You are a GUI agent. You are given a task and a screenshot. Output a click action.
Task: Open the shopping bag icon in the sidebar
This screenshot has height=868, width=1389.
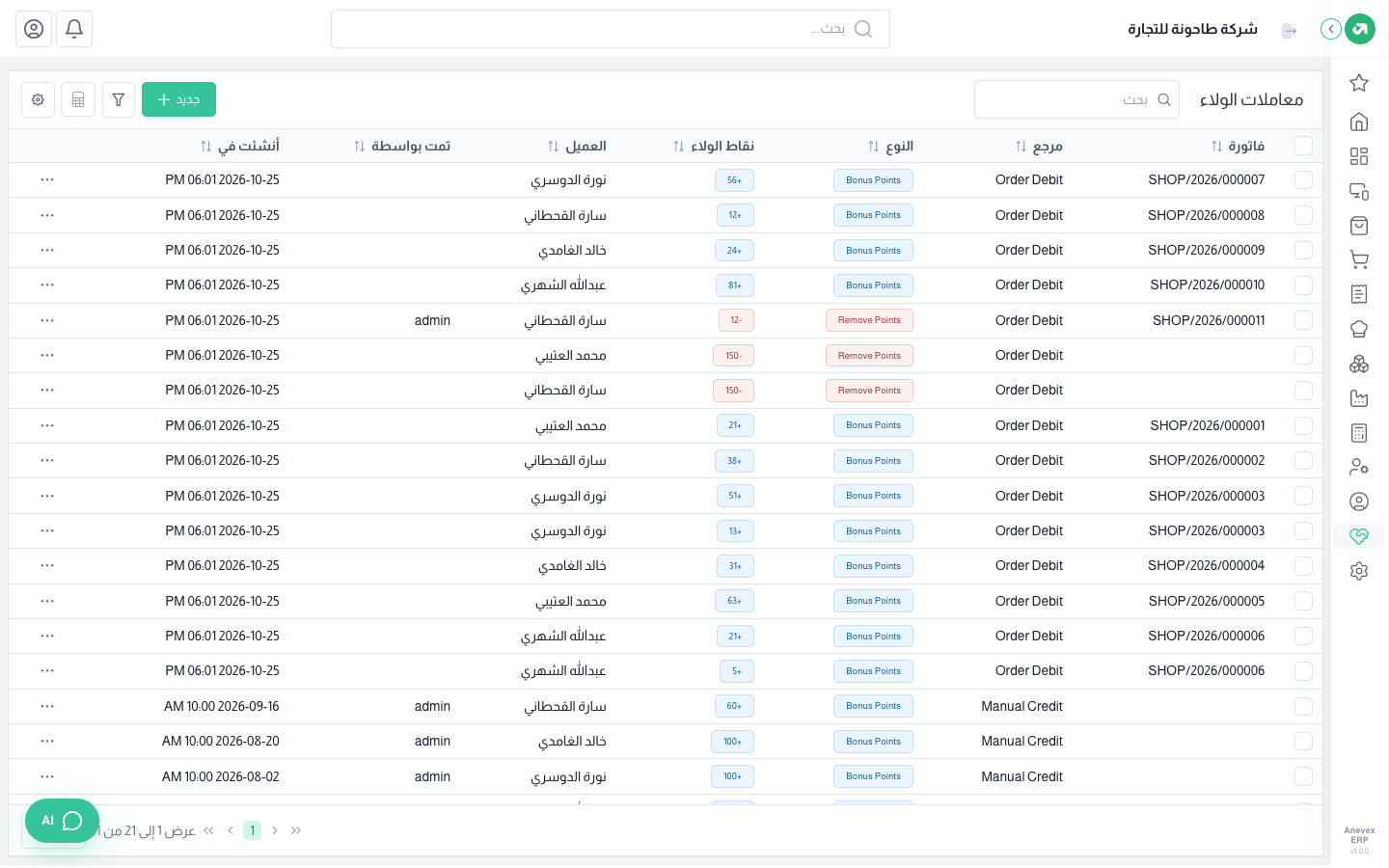point(1359,226)
